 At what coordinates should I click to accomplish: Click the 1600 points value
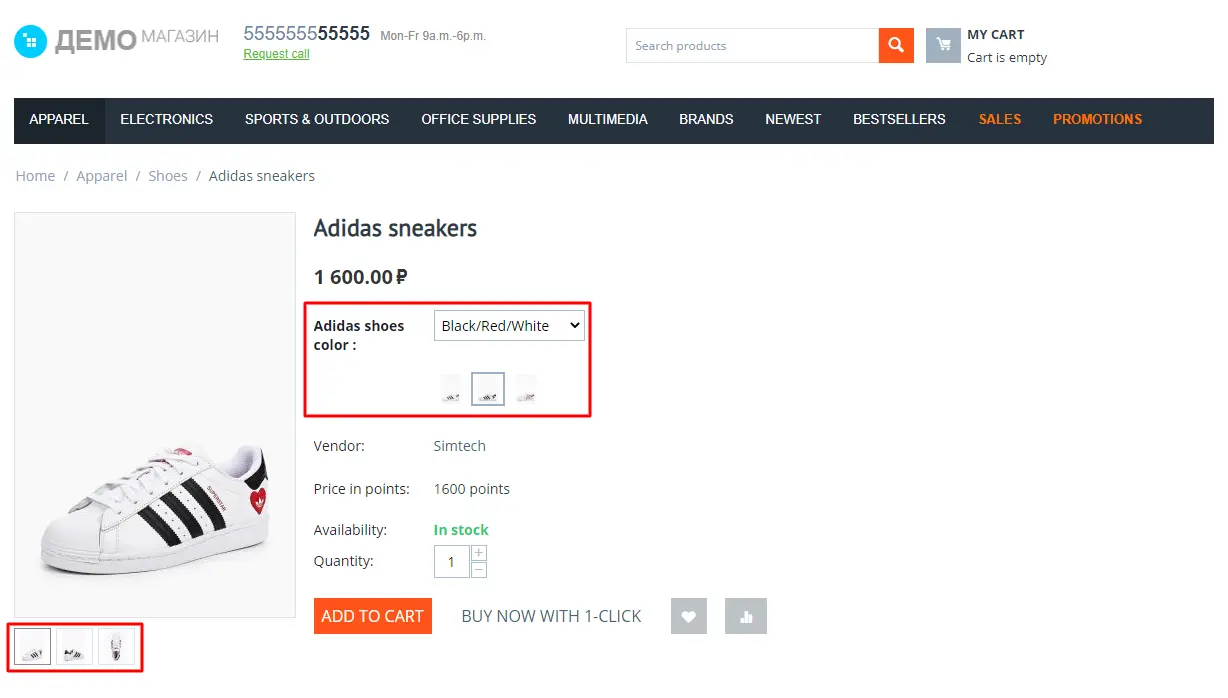[472, 489]
